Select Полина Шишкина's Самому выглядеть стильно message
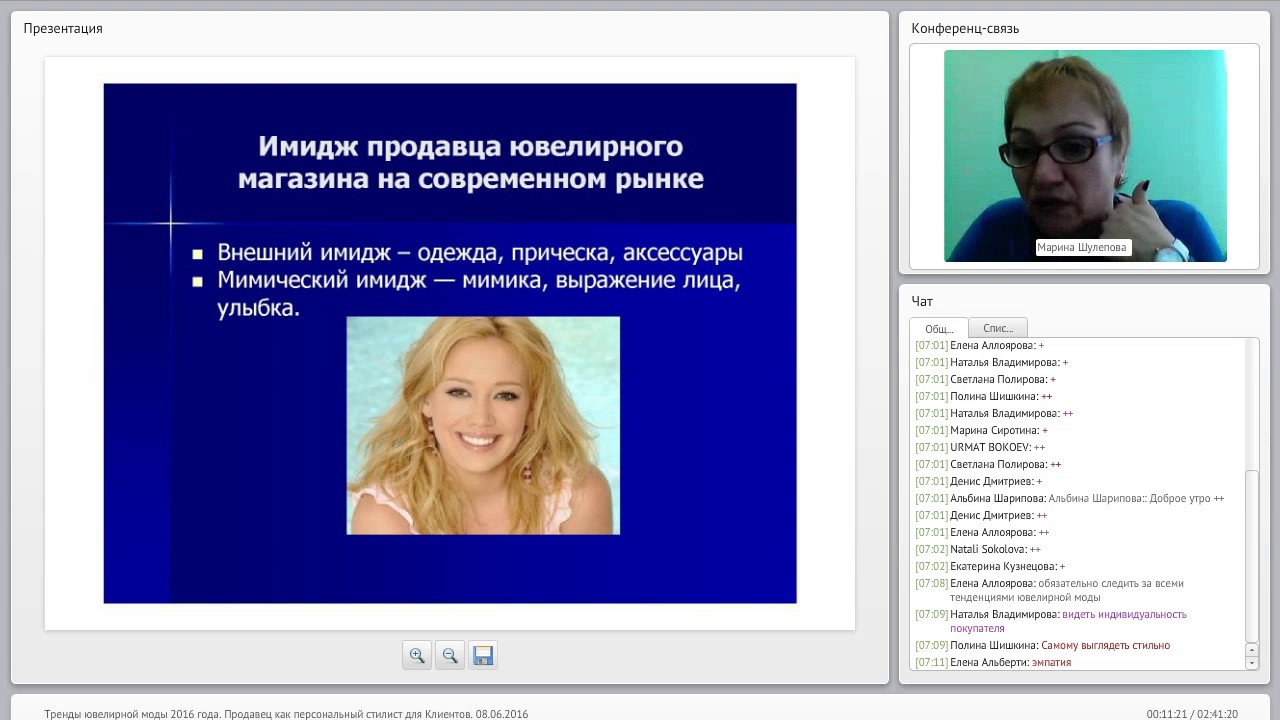This screenshot has width=1280, height=720. point(1042,645)
